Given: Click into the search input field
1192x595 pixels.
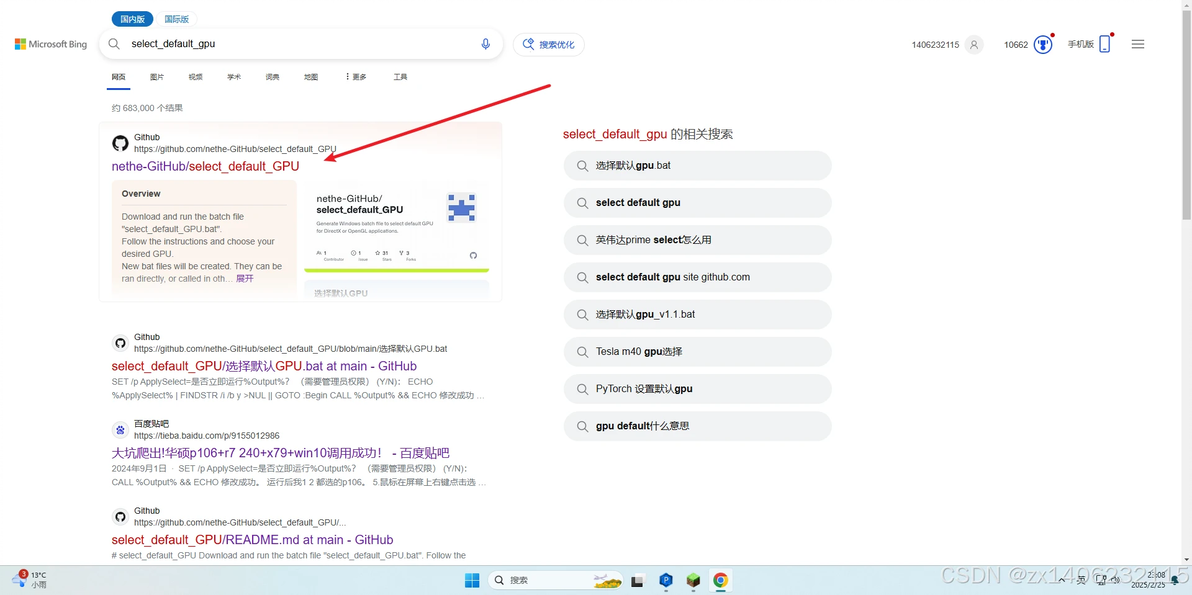Looking at the screenshot, I should pos(300,44).
